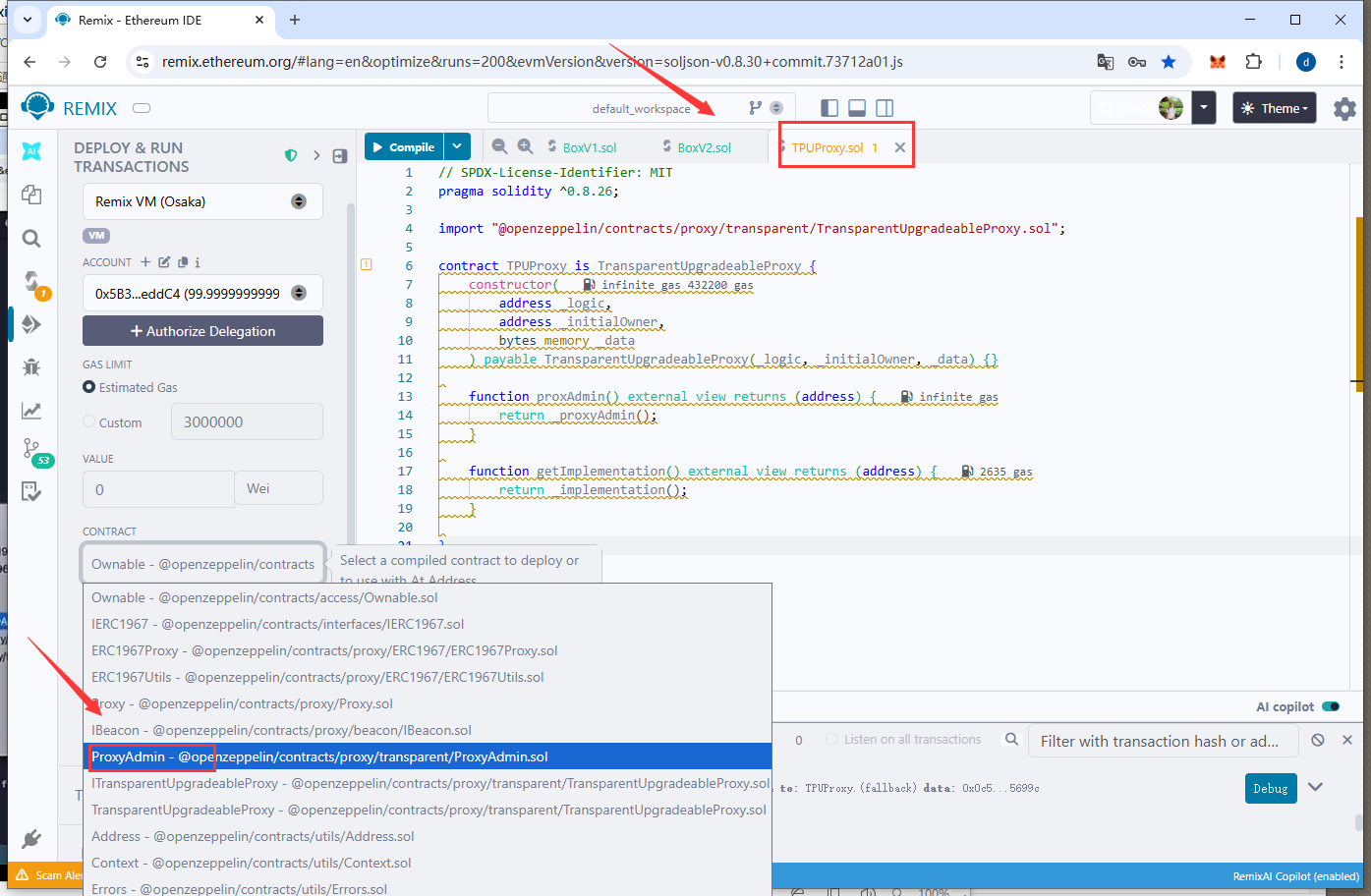
Task: Click the Compile button
Action: (404, 146)
